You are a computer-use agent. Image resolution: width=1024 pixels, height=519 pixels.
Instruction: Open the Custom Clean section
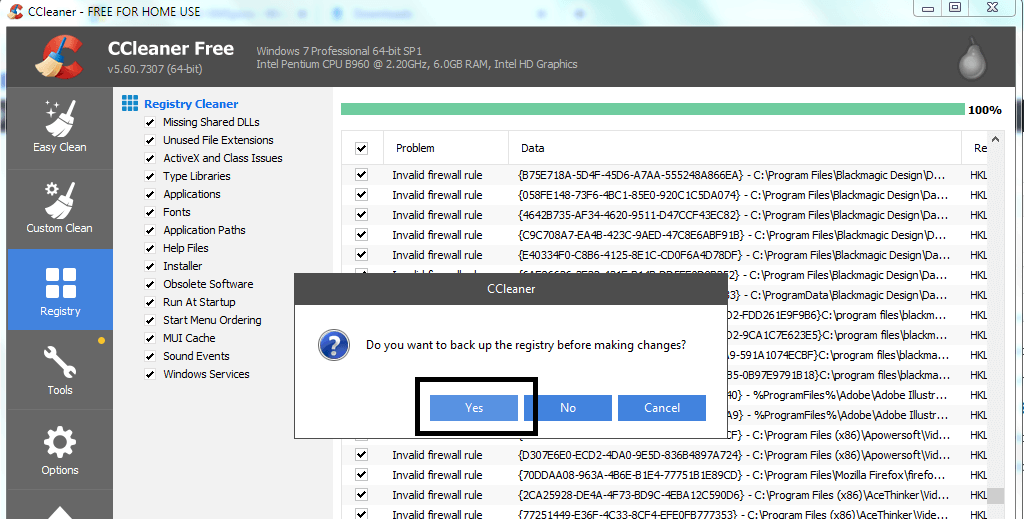(x=59, y=209)
